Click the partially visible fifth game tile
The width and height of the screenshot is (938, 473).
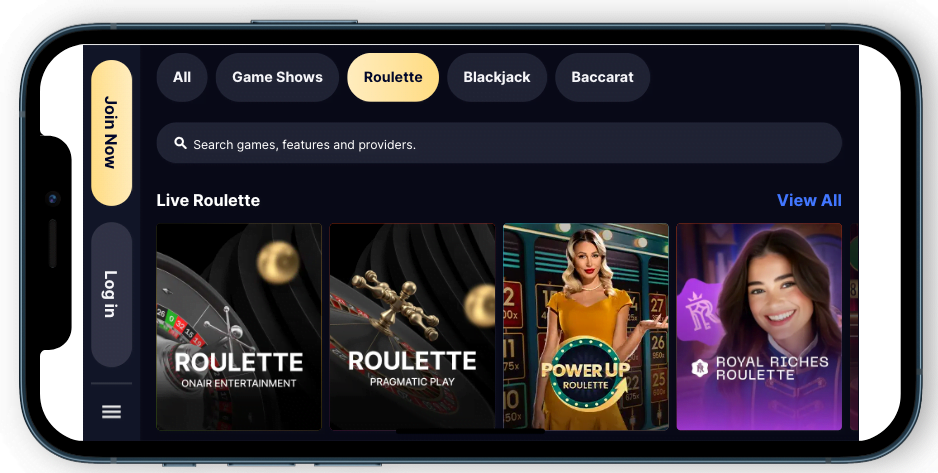(854, 326)
